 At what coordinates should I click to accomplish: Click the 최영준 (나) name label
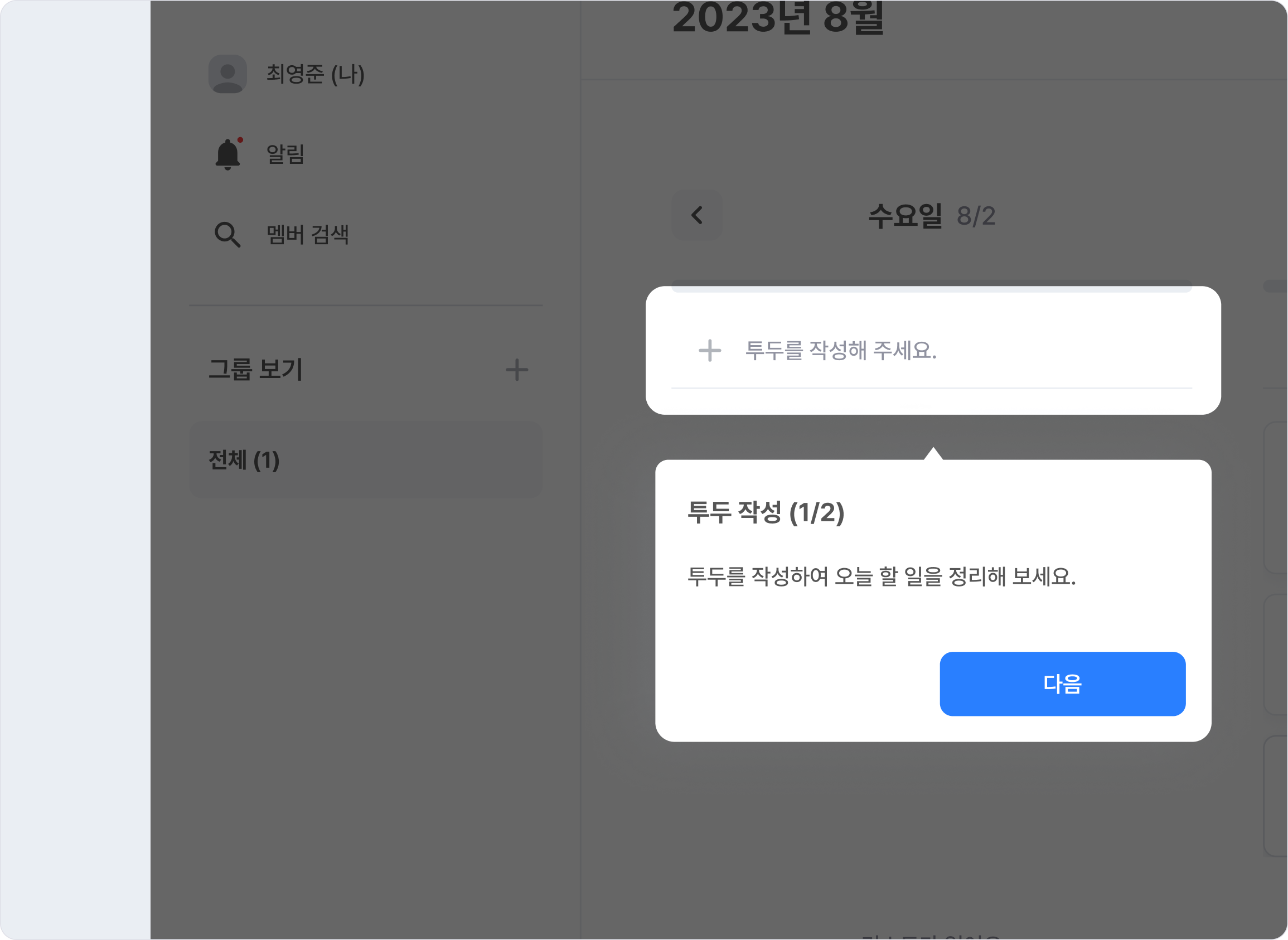pyautogui.click(x=315, y=74)
